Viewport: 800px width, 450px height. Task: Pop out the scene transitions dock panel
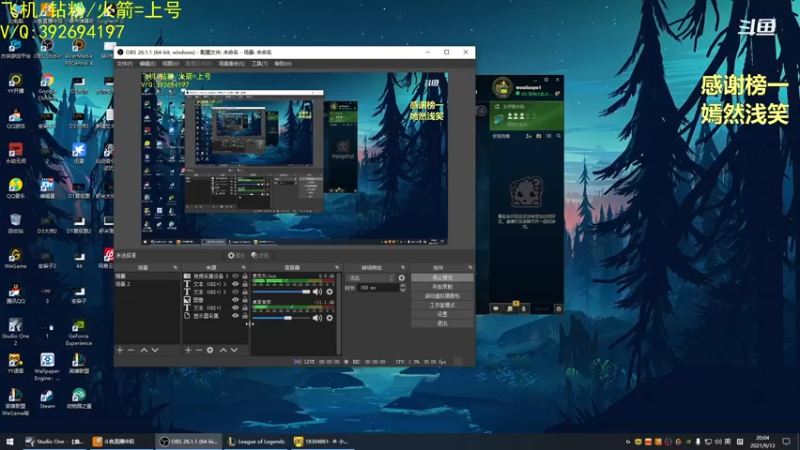click(403, 267)
